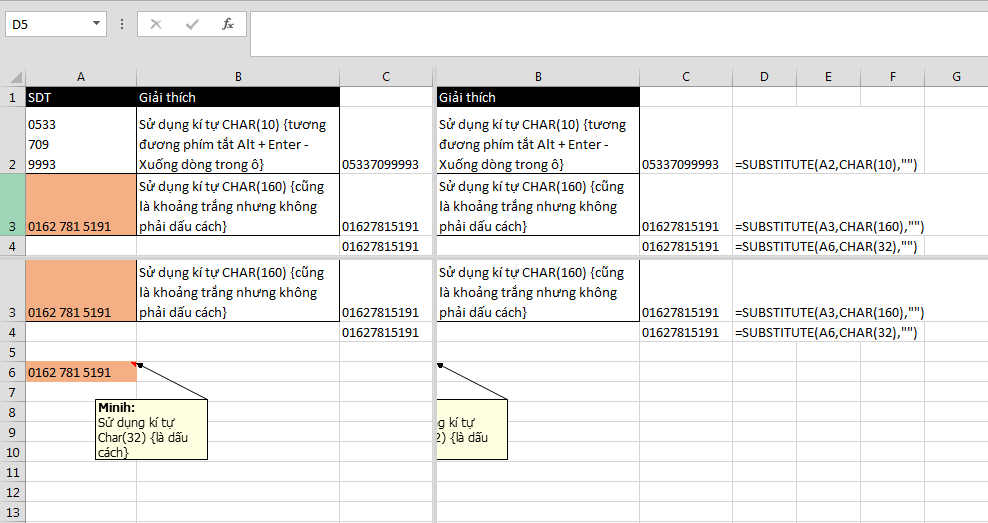Select row 9 header
This screenshot has height=523, width=988.
point(13,432)
